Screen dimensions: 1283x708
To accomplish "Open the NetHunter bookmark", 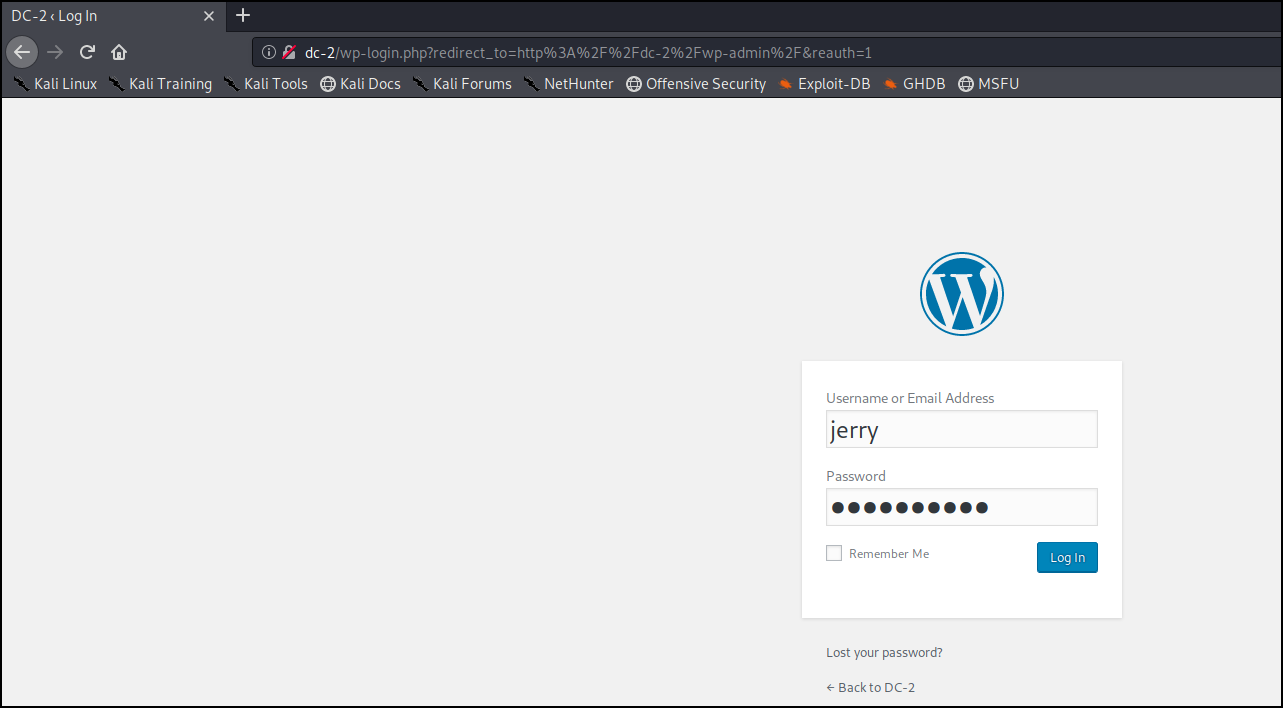I will coord(568,84).
